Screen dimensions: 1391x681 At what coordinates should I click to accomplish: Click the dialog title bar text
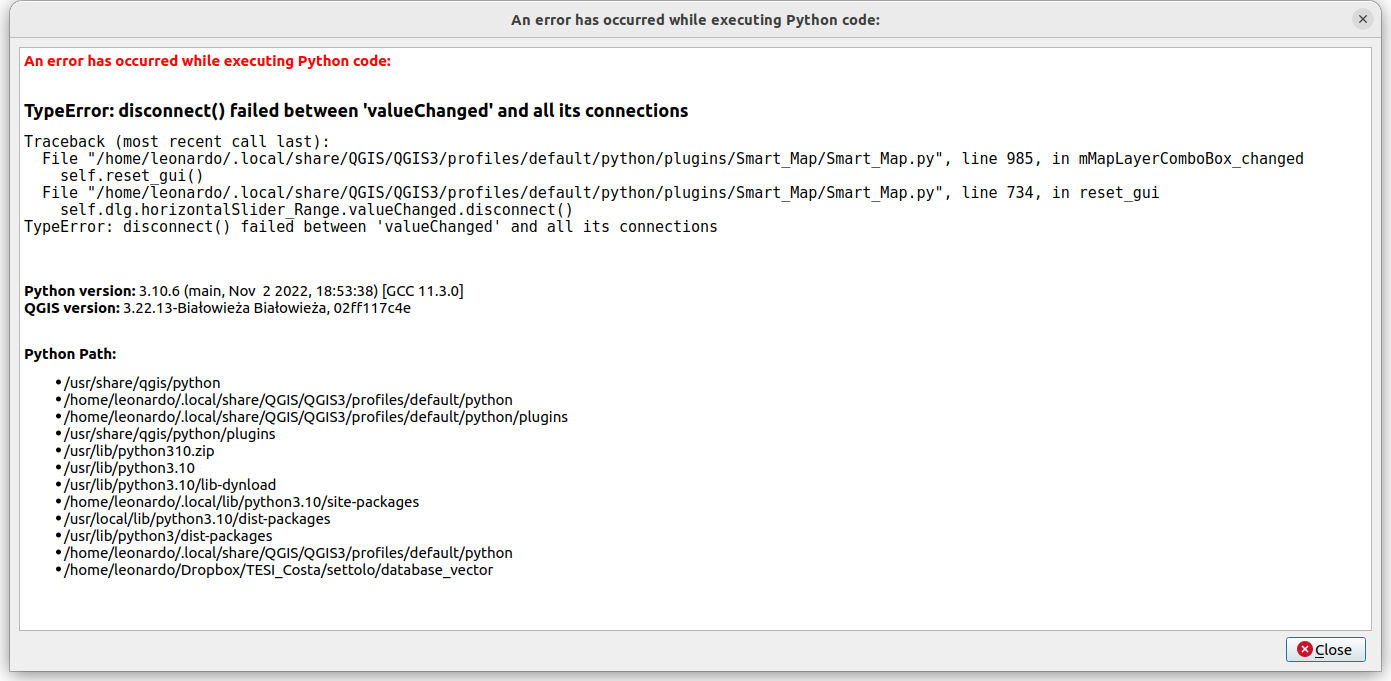695,19
